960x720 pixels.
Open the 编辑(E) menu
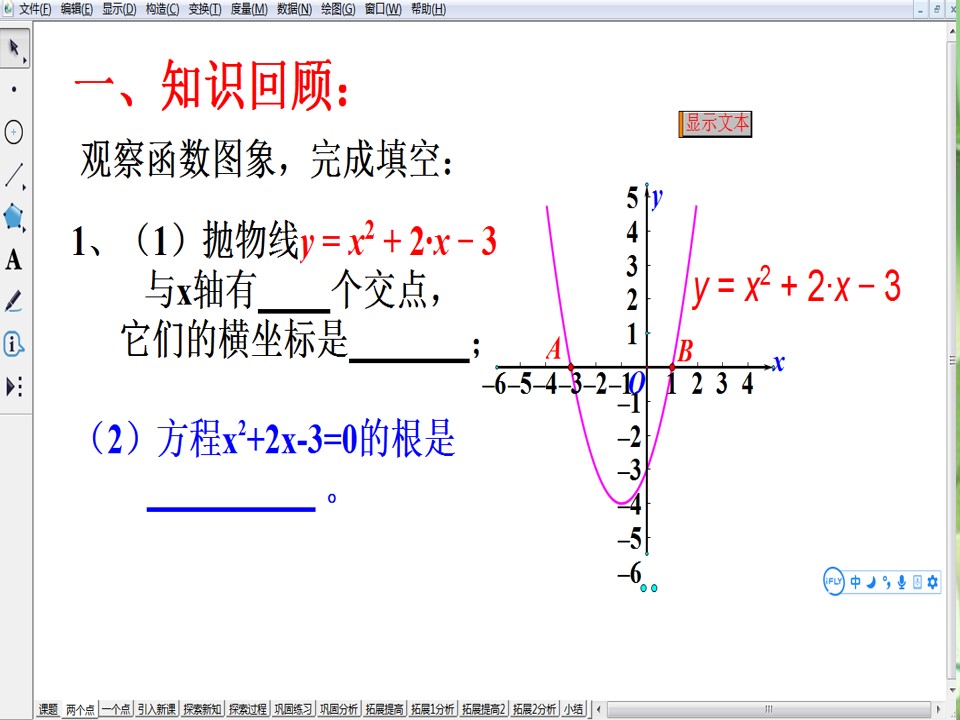[x=77, y=10]
